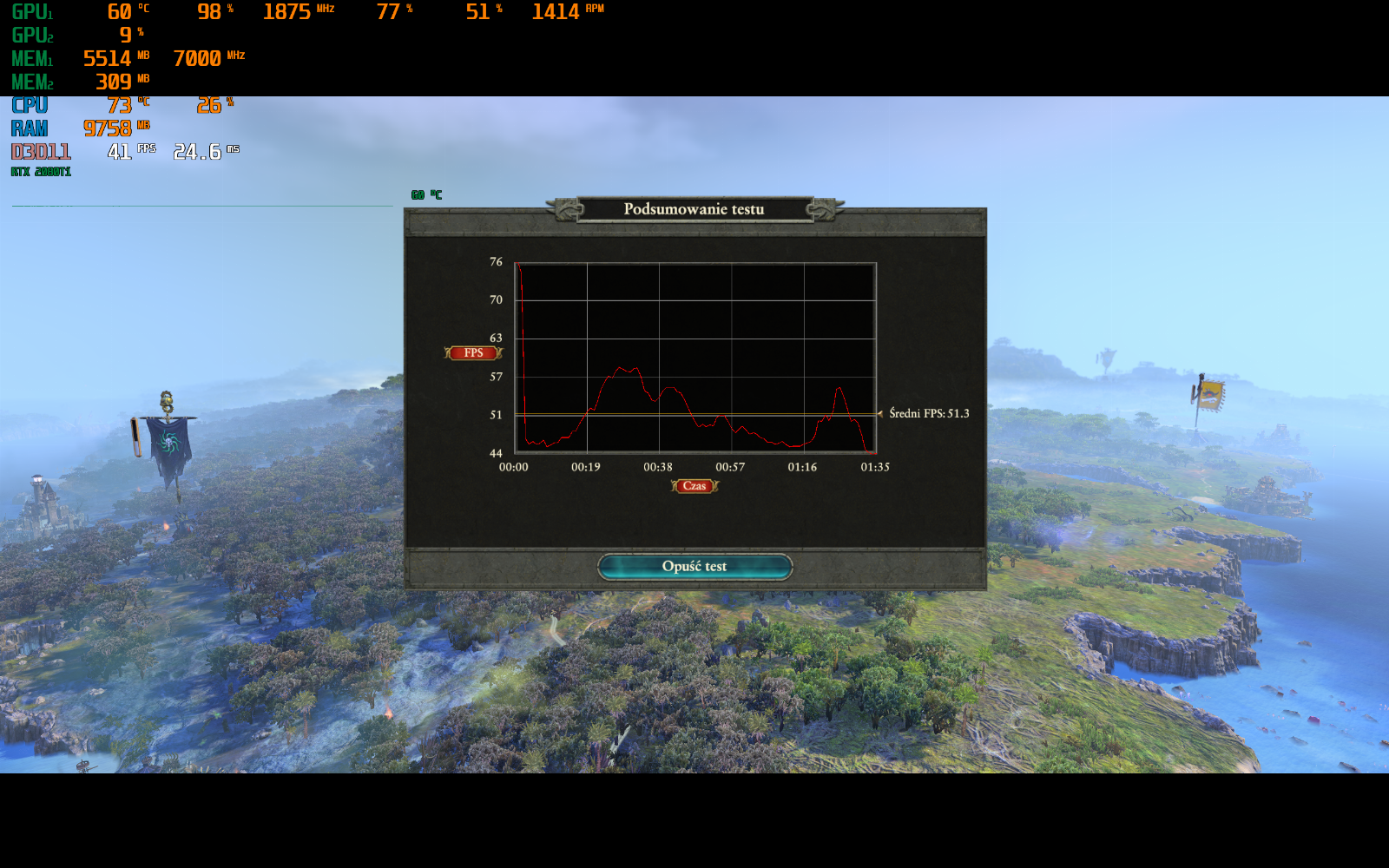This screenshot has height=868, width=1389.
Task: Click the RTX 2080TI overlay text
Action: 41,172
